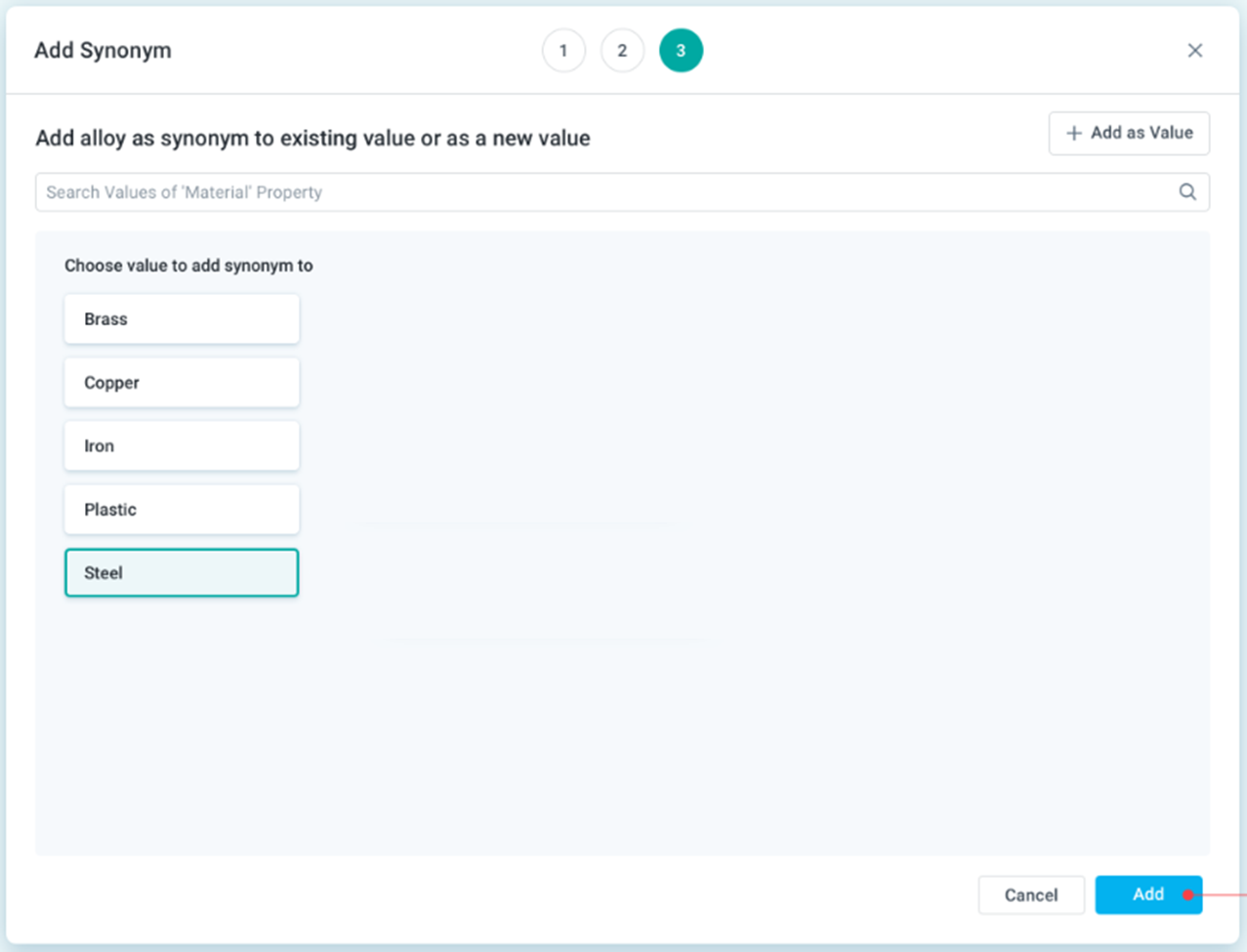
Task: Select the Copper value
Action: tap(182, 383)
